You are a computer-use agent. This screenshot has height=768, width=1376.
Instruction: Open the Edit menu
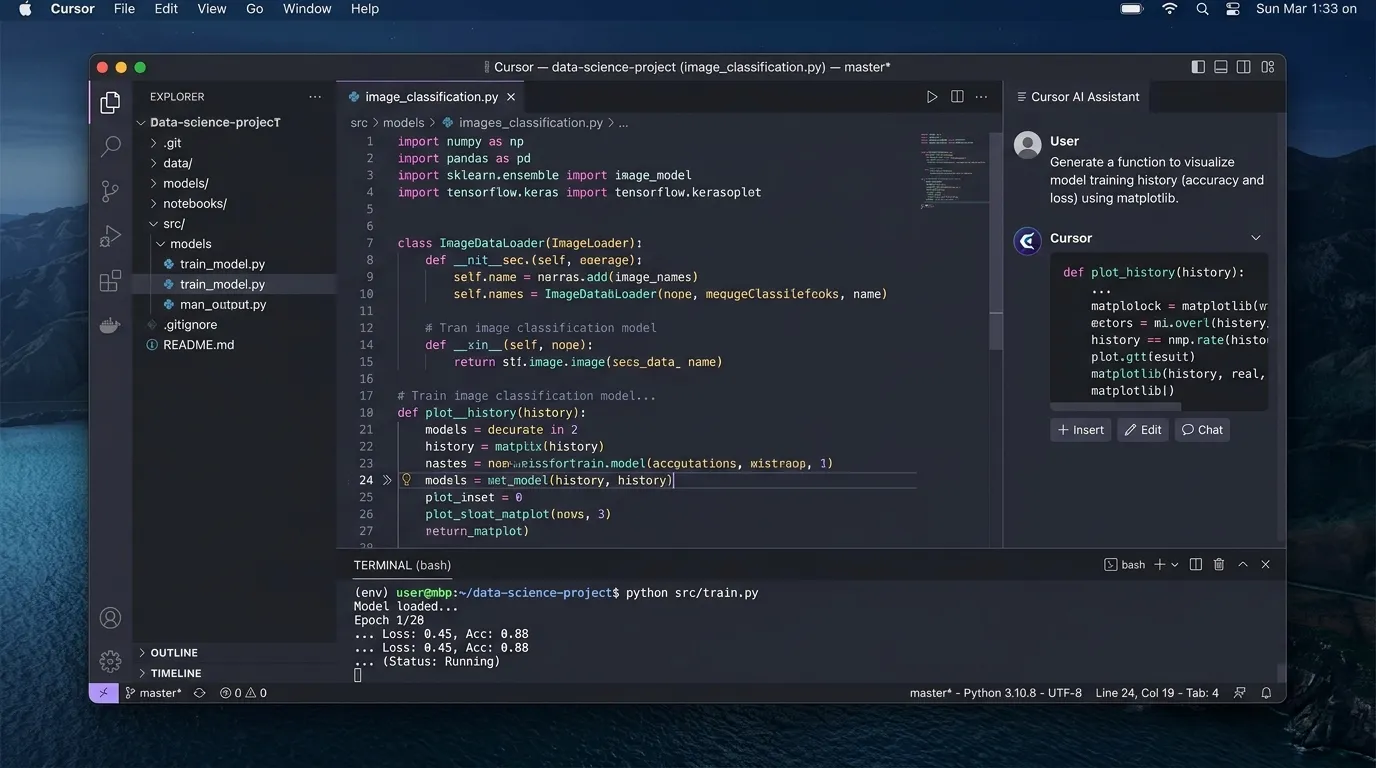(166, 9)
